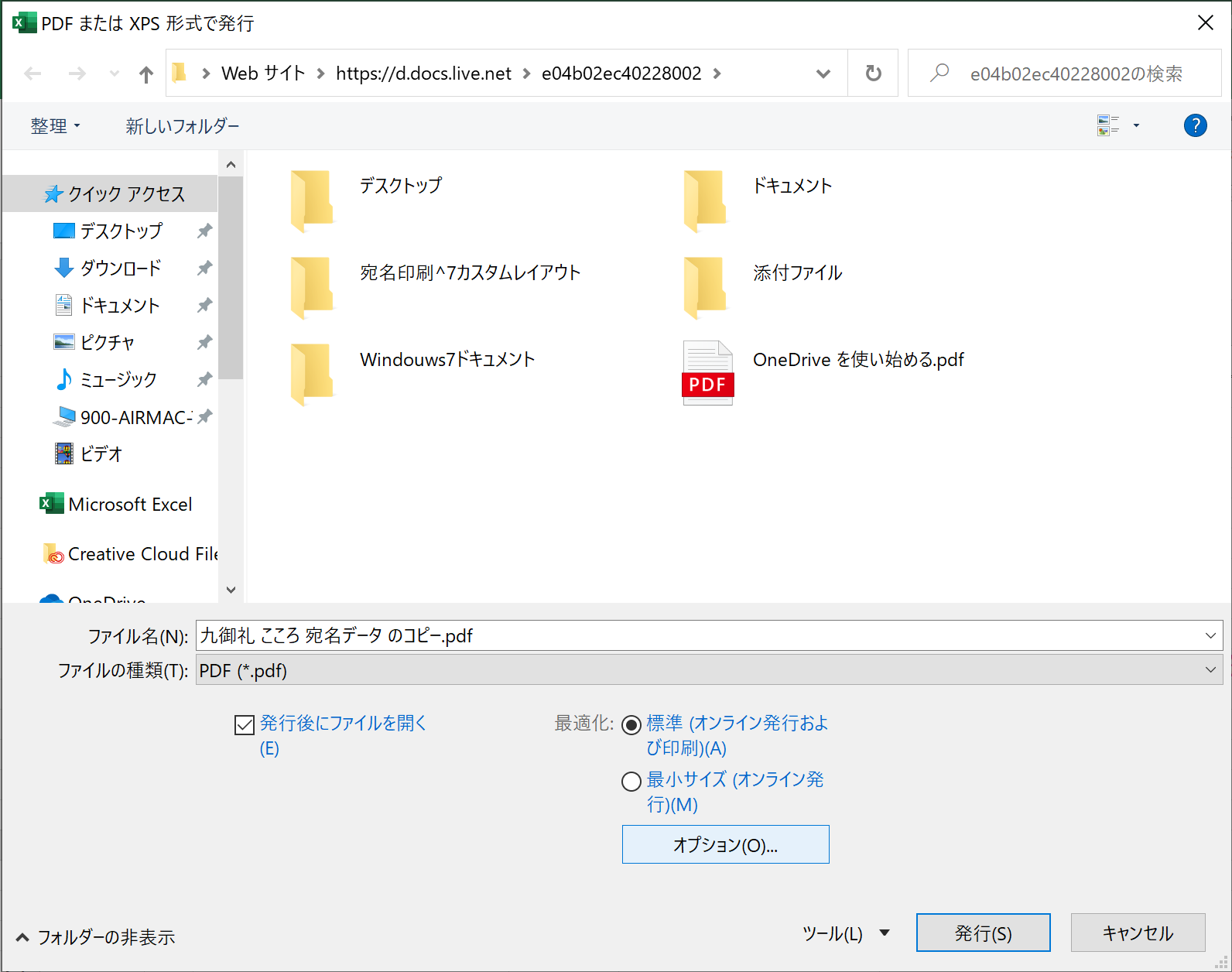Click the up-one-level arrow icon
Image resolution: width=1232 pixels, height=972 pixels.
pyautogui.click(x=145, y=74)
